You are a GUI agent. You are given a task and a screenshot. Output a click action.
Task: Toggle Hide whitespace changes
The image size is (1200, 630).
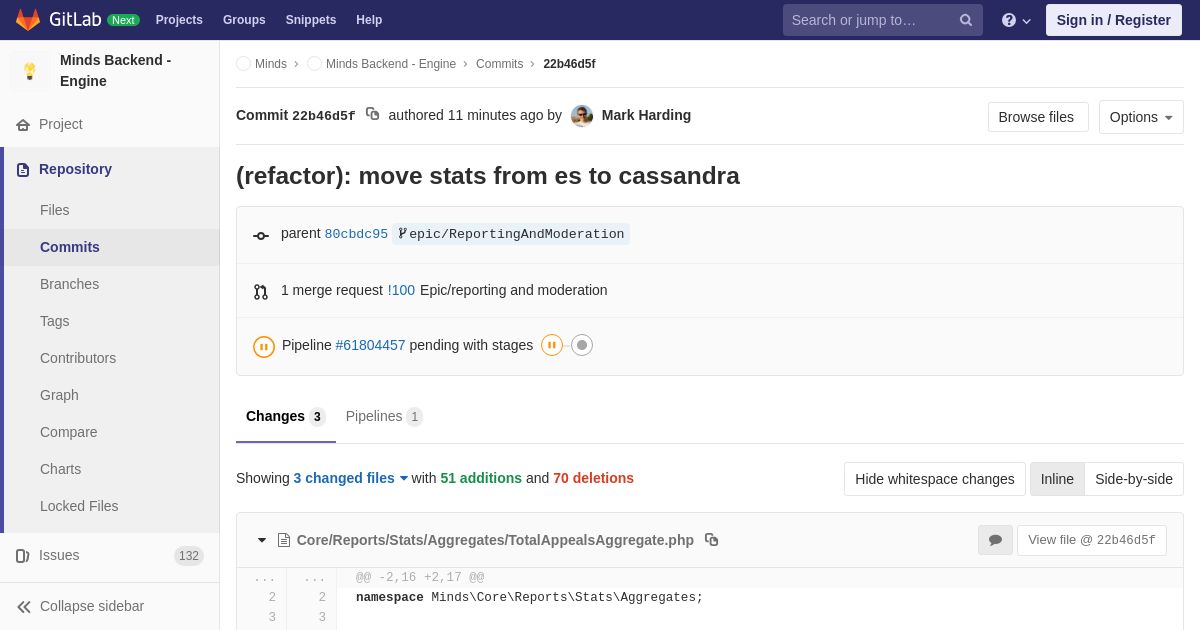click(x=934, y=479)
